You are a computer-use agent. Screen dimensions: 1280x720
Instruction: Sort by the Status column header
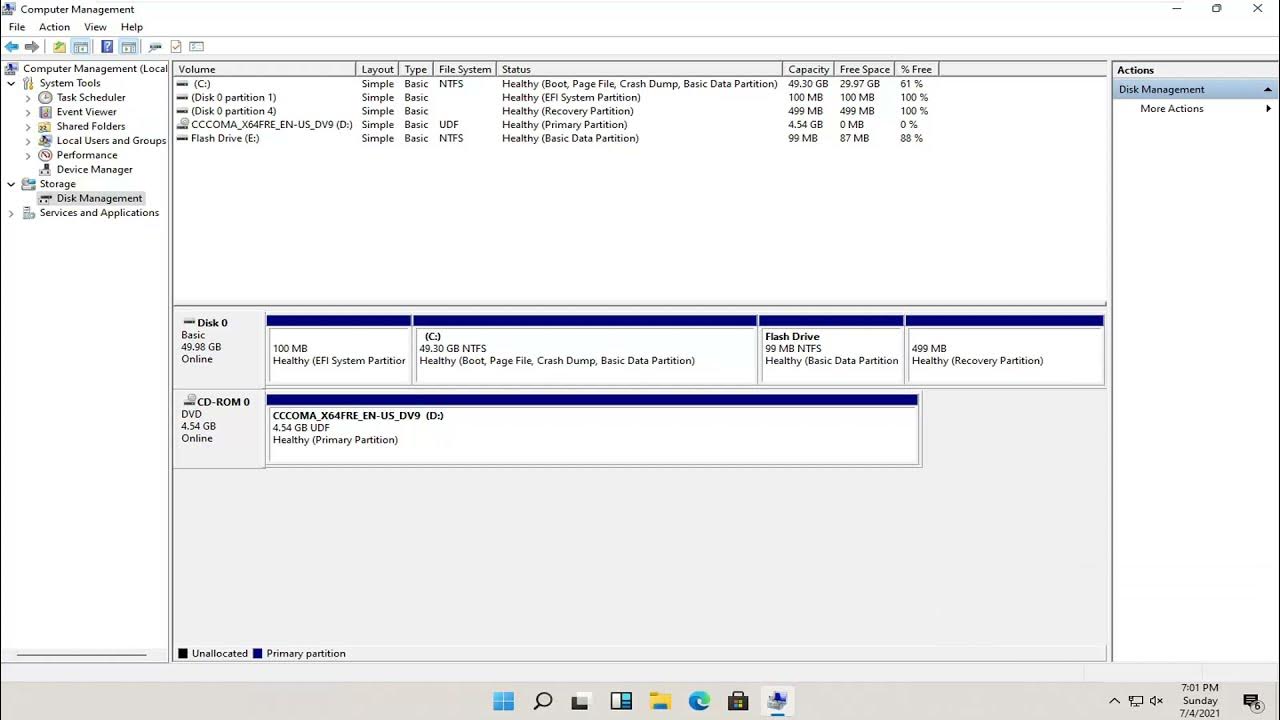(639, 69)
